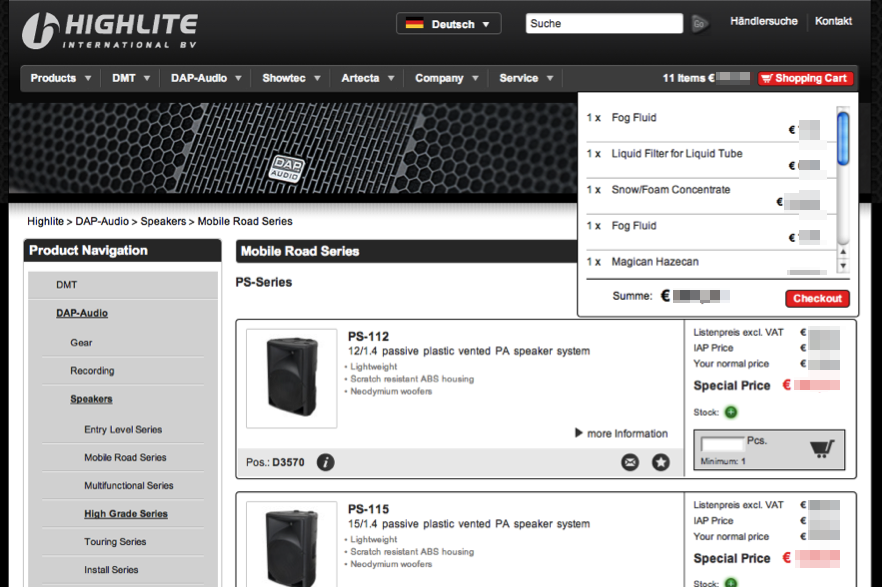The image size is (882, 587).
Task: Click the email envelope icon for PS-112
Action: [x=630, y=462]
